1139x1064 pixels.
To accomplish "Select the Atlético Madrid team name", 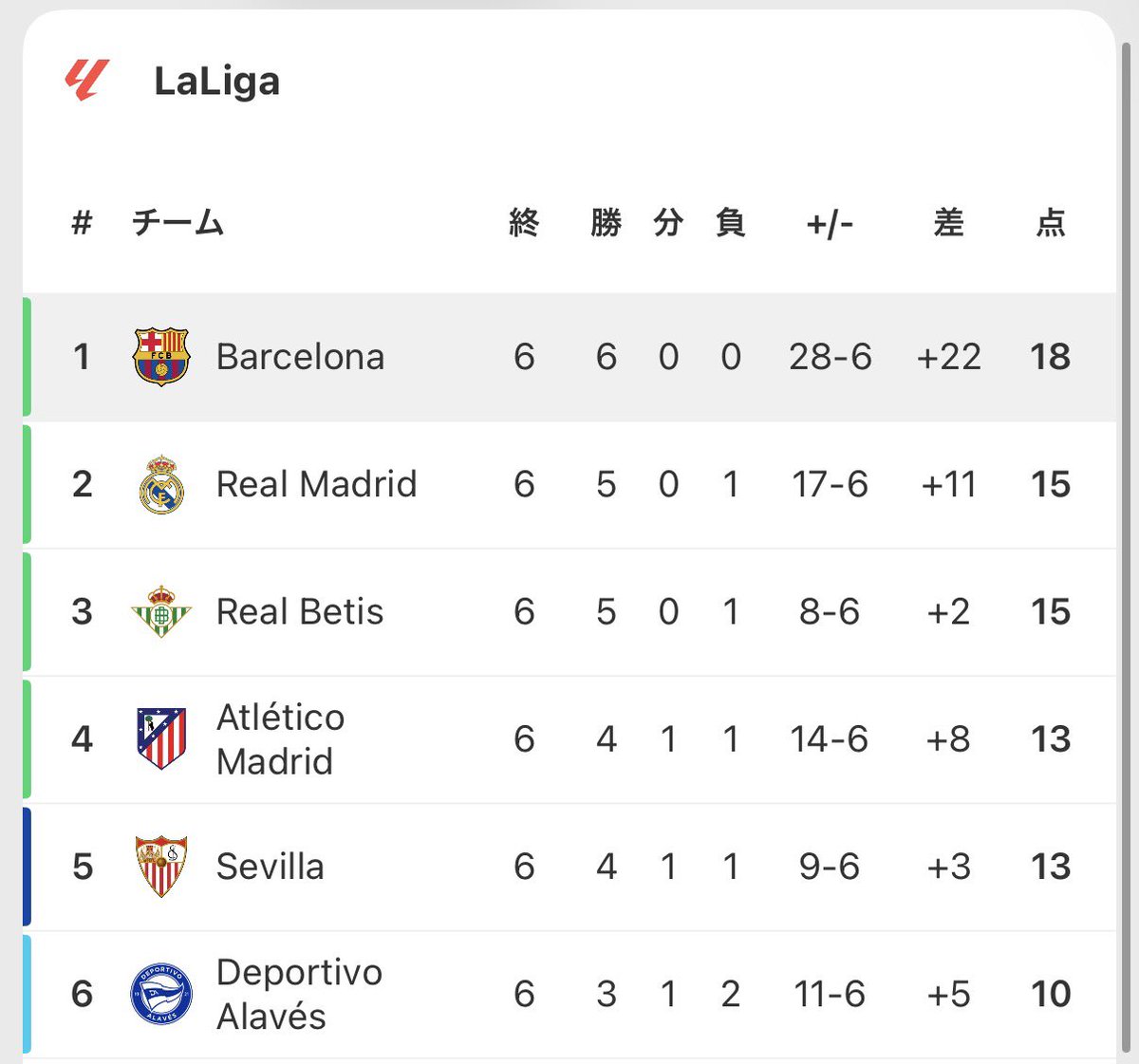I will pyautogui.click(x=280, y=739).
